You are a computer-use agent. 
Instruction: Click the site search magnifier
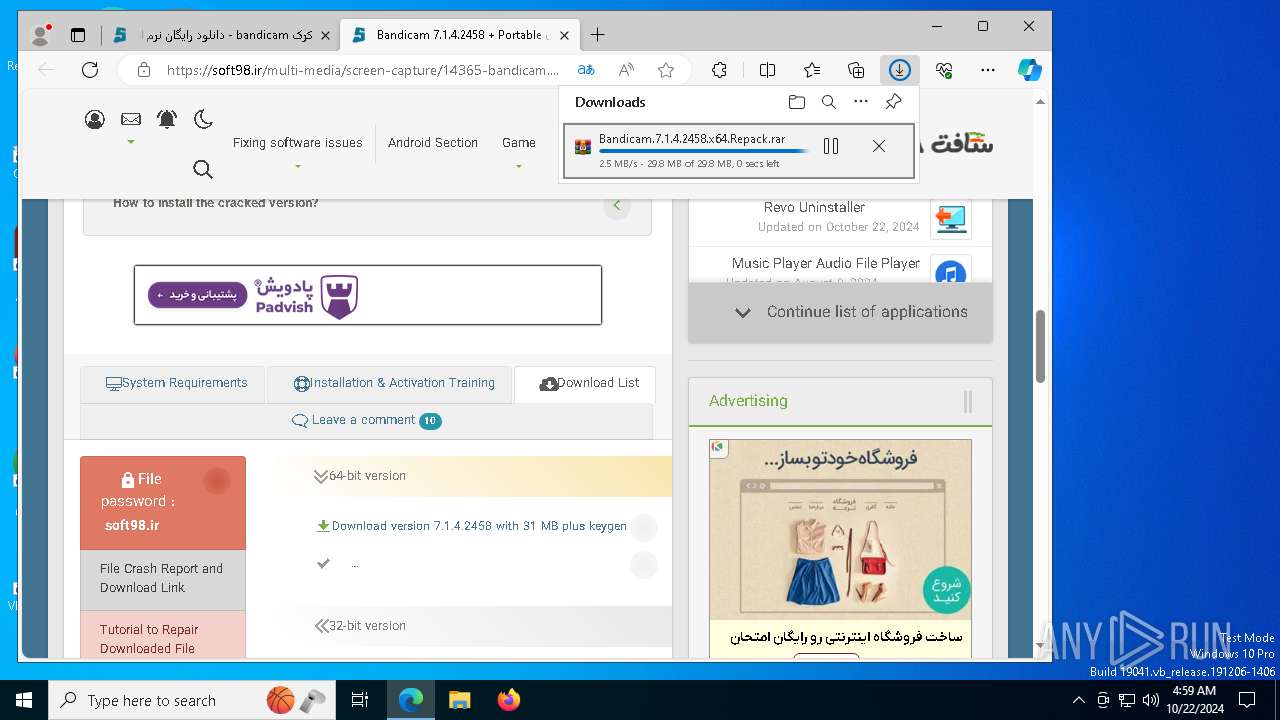tap(202, 169)
